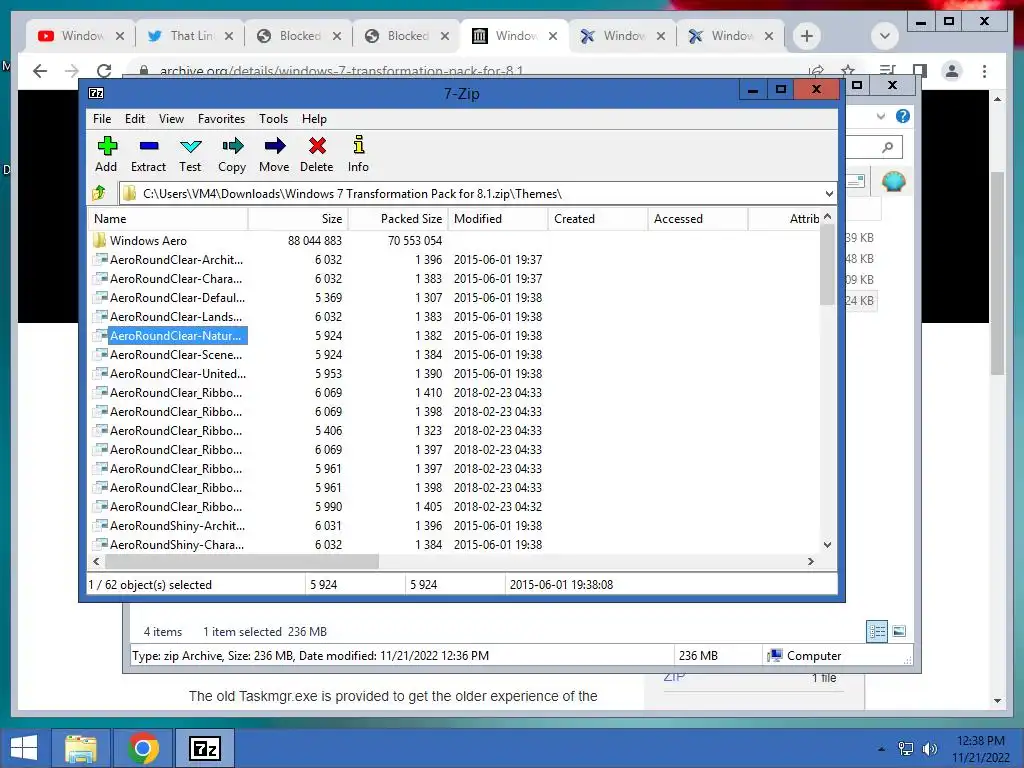
Task: Expand the Explorer ribbon chevron
Action: (x=880, y=116)
